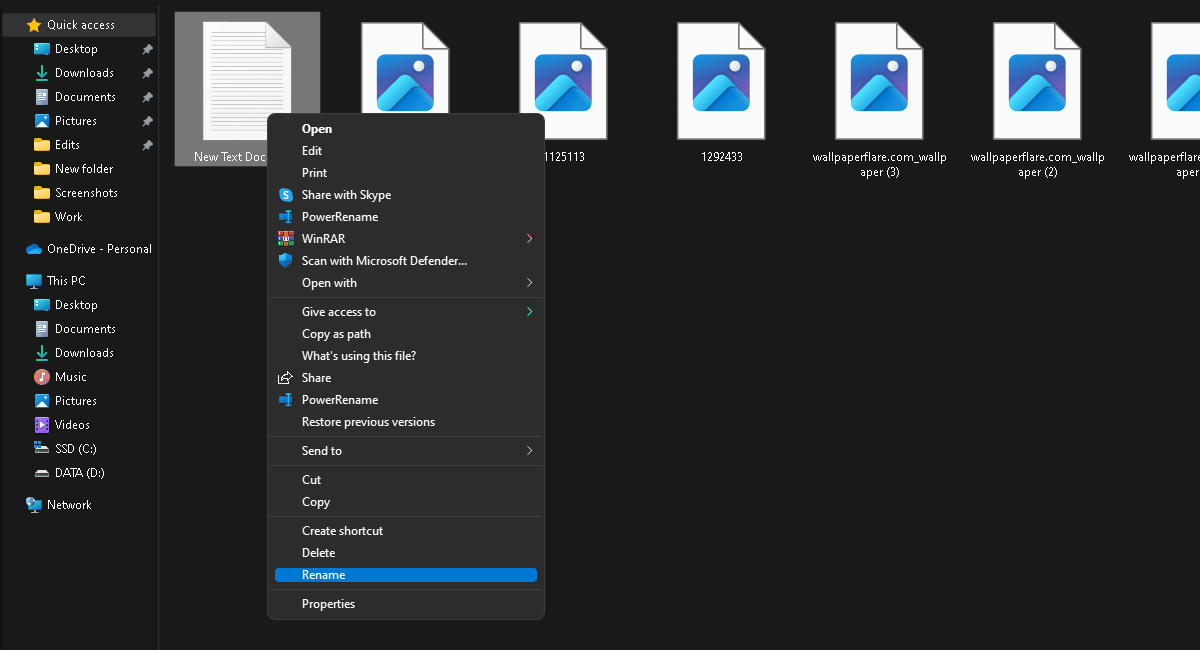This screenshot has height=650, width=1200.
Task: Choose Rename from the context menu
Action: [x=324, y=575]
